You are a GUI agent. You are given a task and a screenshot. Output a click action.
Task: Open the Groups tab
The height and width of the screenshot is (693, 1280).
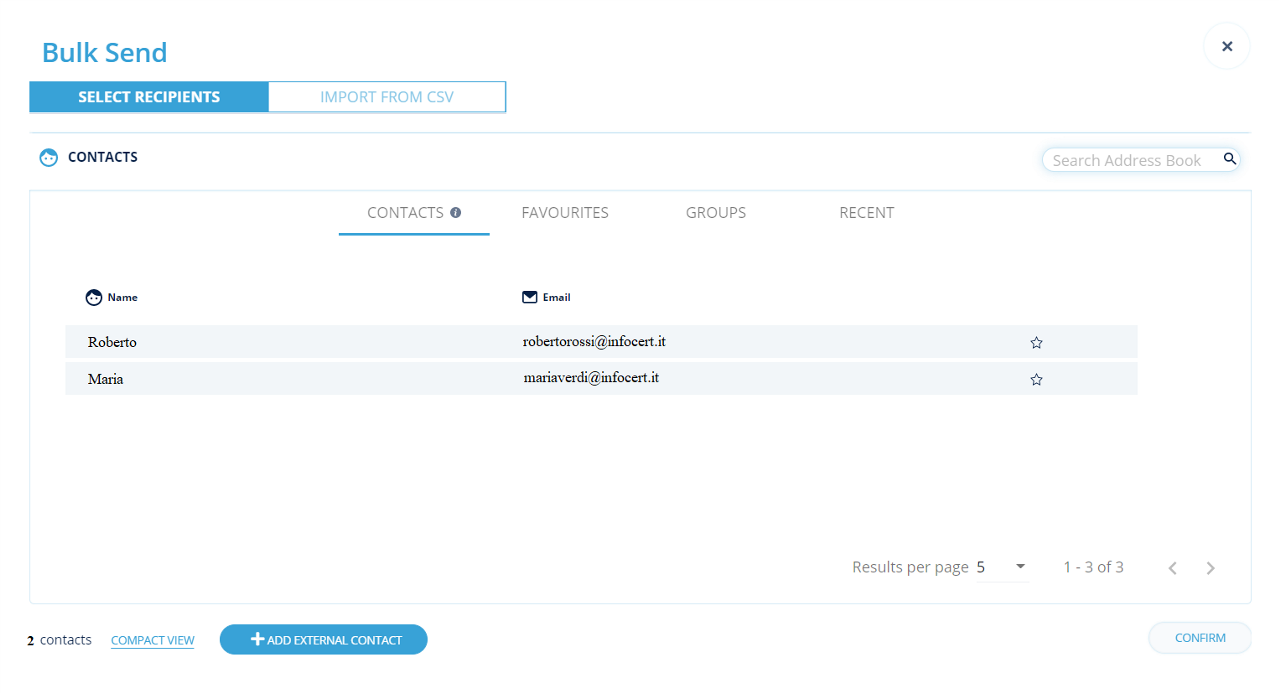[716, 212]
